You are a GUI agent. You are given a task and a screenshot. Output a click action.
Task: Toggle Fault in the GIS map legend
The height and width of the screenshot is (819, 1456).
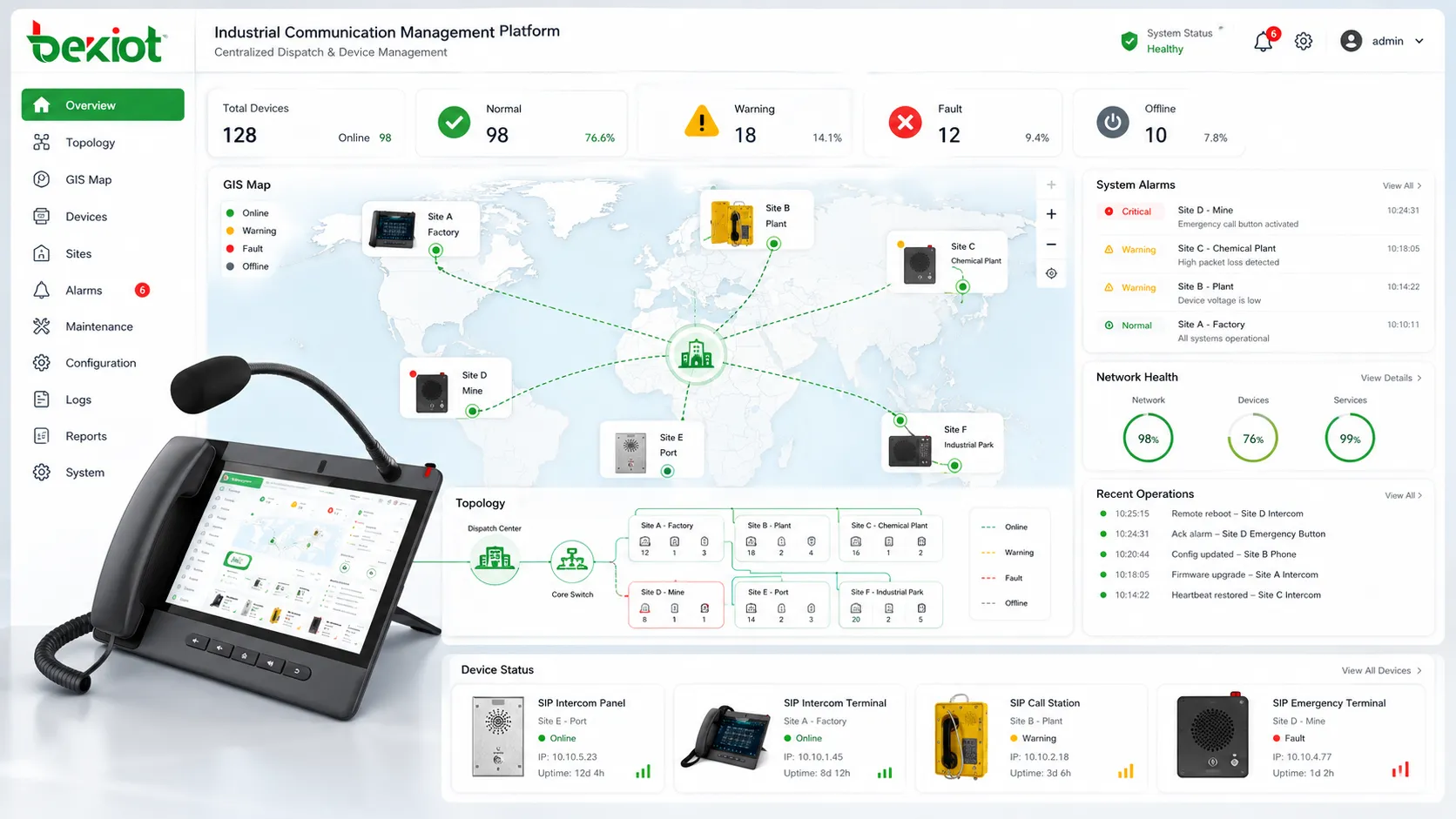tap(244, 249)
